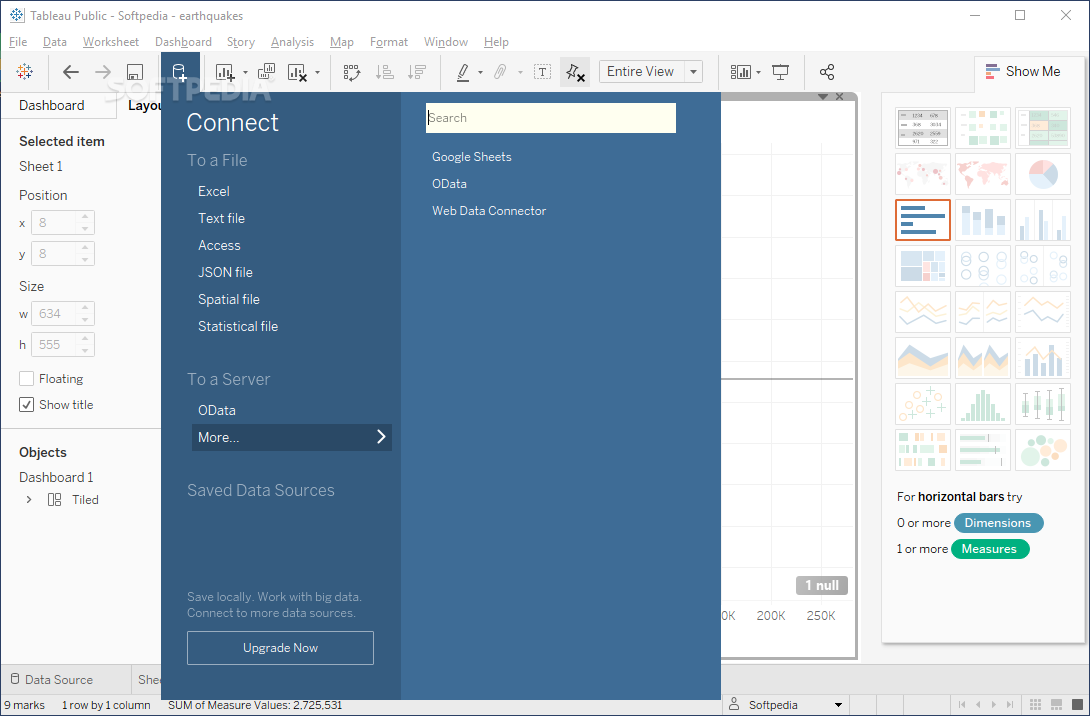Click the Sort ascending icon
Image resolution: width=1090 pixels, height=716 pixels.
[384, 72]
